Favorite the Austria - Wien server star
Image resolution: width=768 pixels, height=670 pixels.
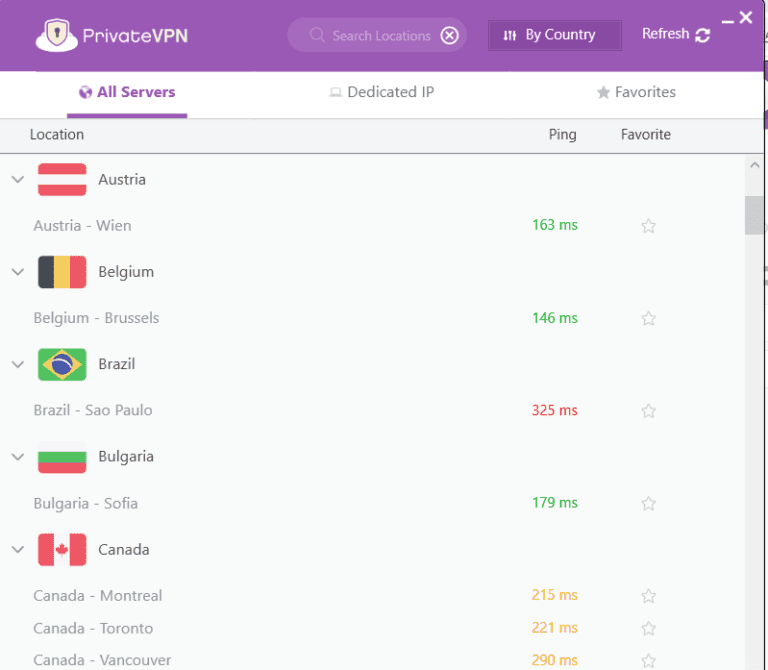click(x=648, y=226)
